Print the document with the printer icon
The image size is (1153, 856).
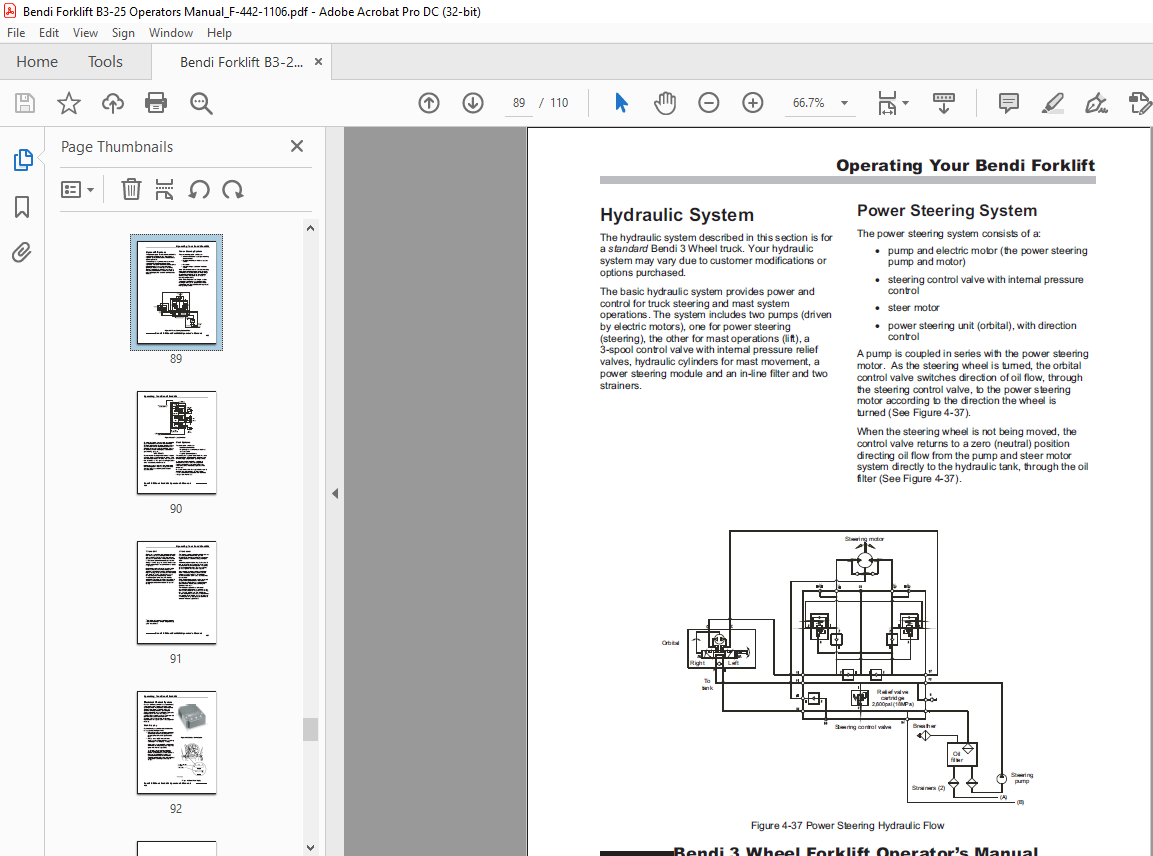[x=156, y=103]
